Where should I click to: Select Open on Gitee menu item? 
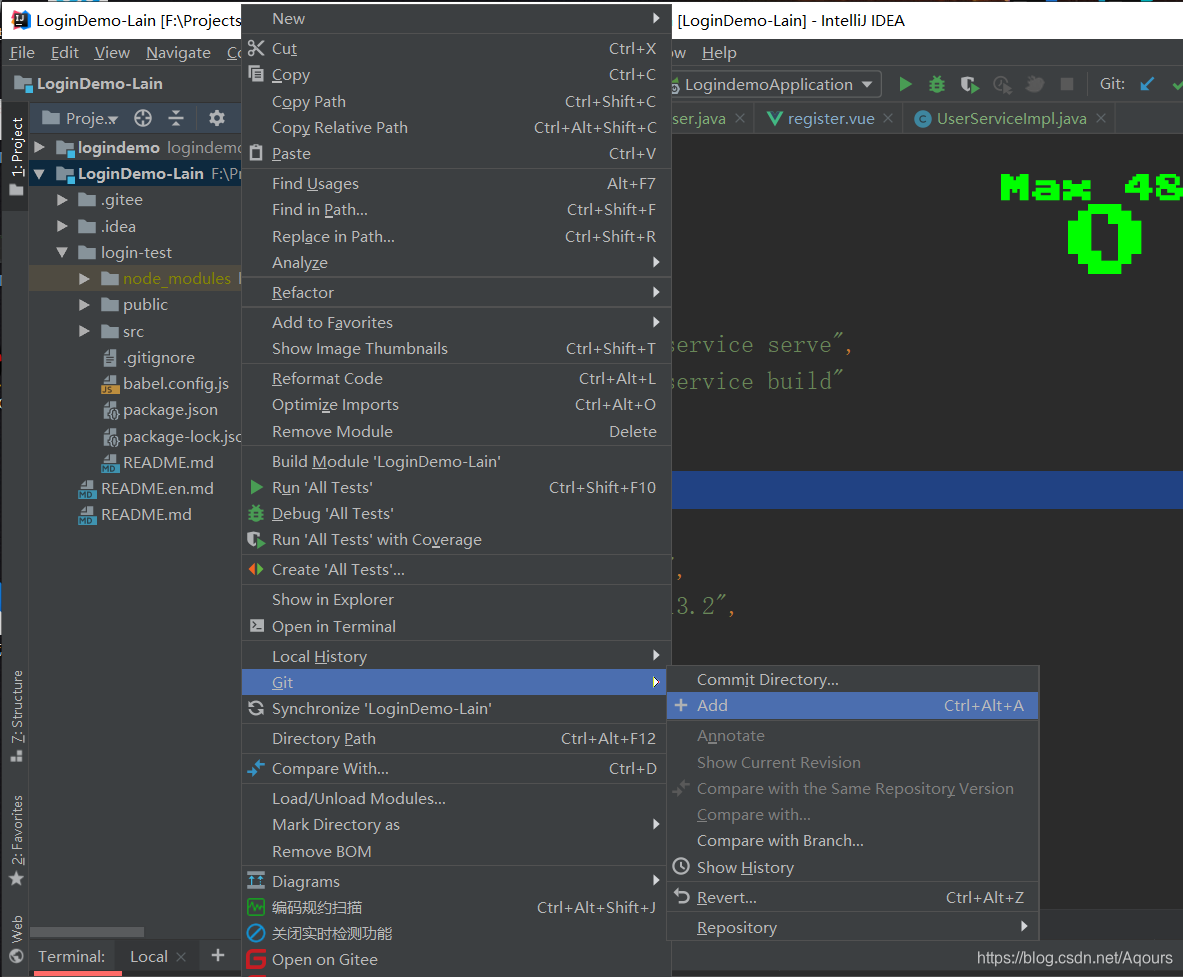click(454, 960)
